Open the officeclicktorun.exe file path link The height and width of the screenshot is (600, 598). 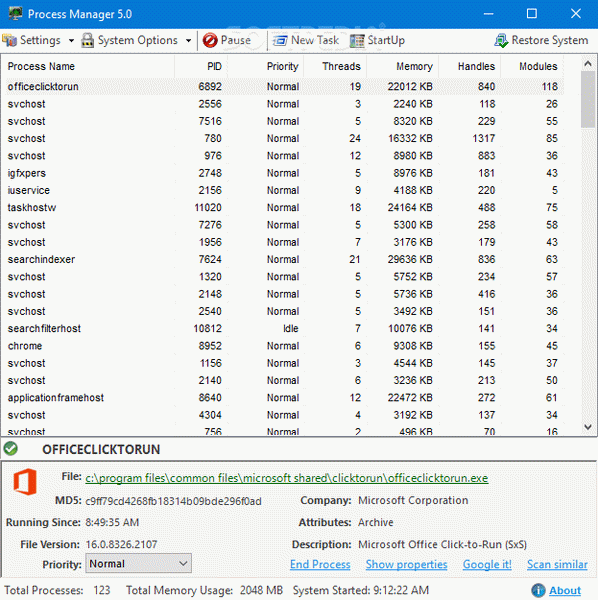pos(287,478)
